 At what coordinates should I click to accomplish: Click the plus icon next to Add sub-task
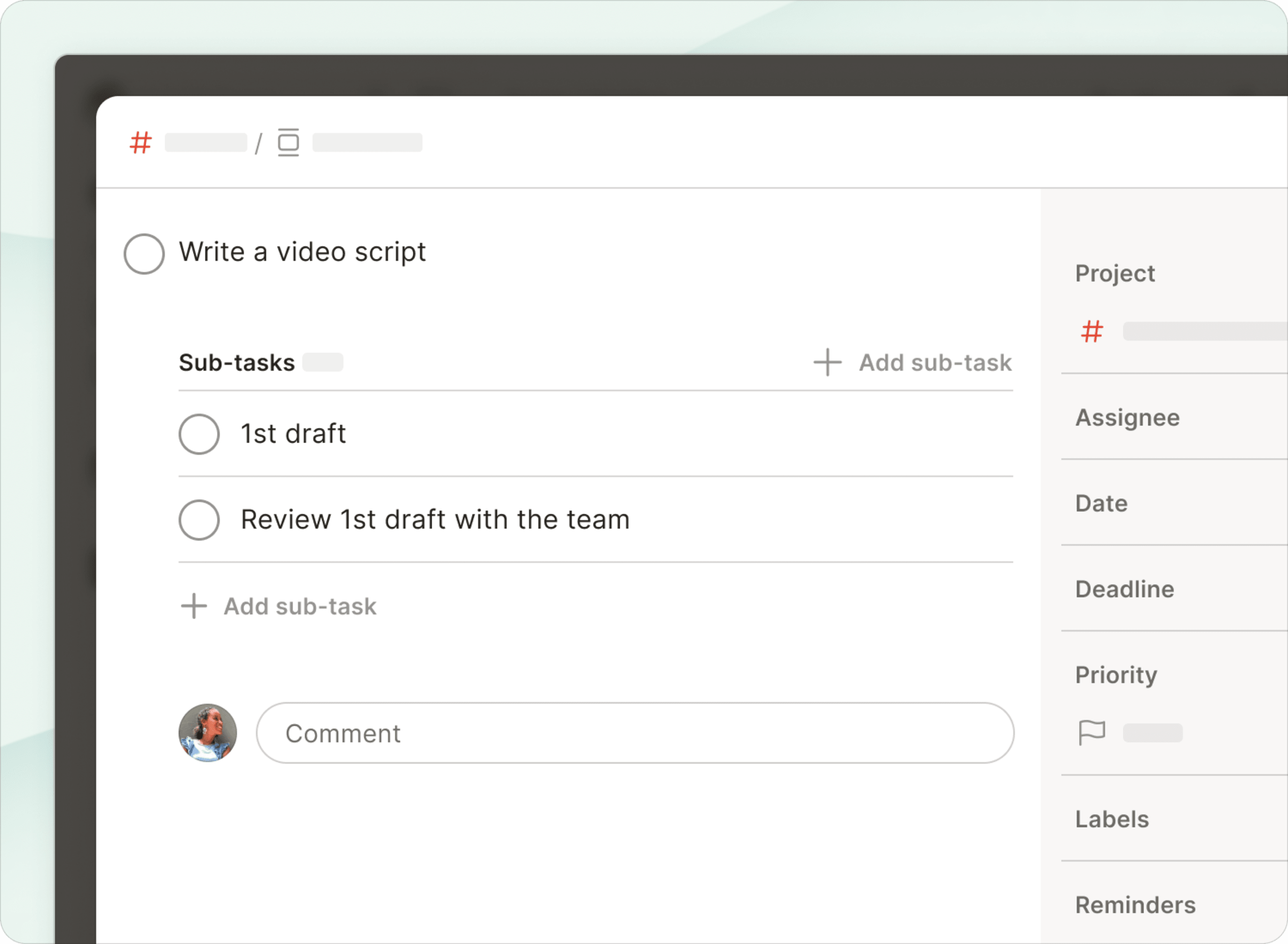tap(827, 362)
